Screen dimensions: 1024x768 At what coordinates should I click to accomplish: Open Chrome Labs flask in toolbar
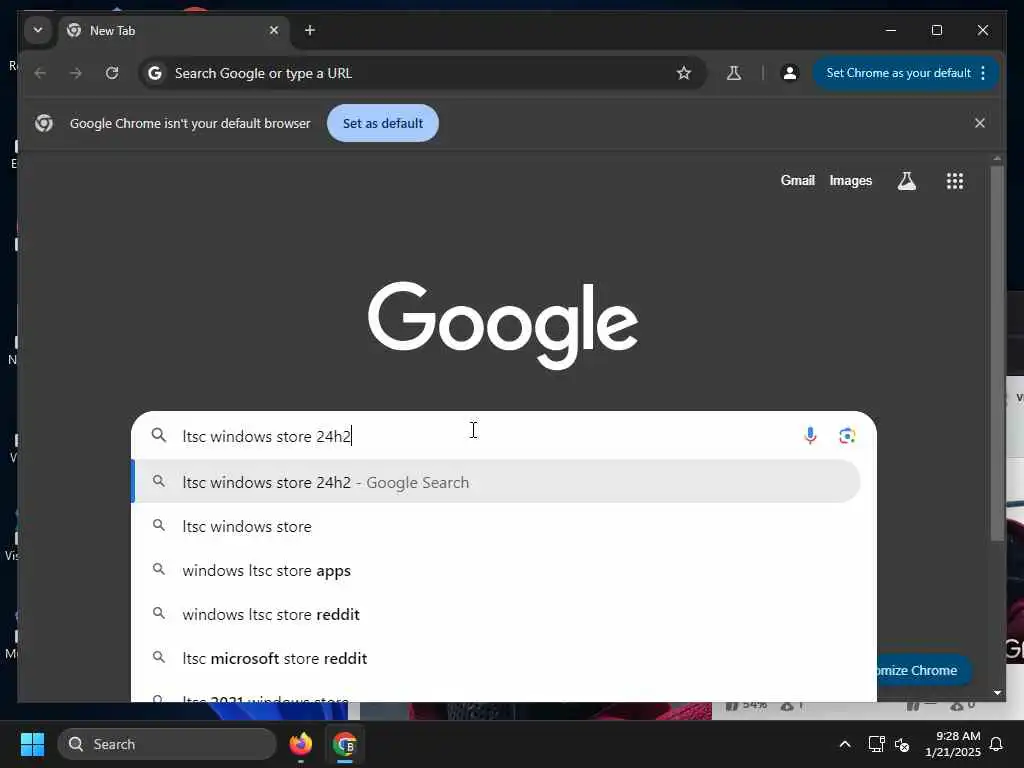pos(734,73)
